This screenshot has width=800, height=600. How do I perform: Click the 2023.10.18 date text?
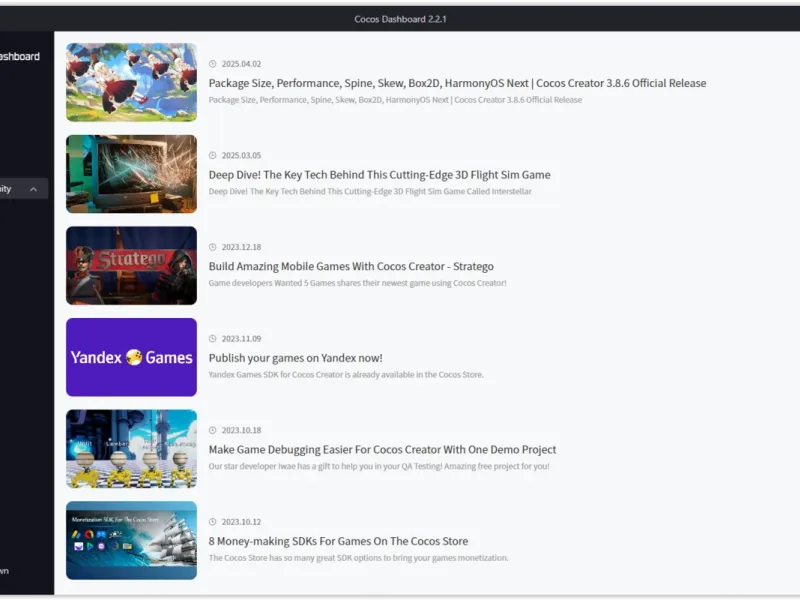(241, 430)
